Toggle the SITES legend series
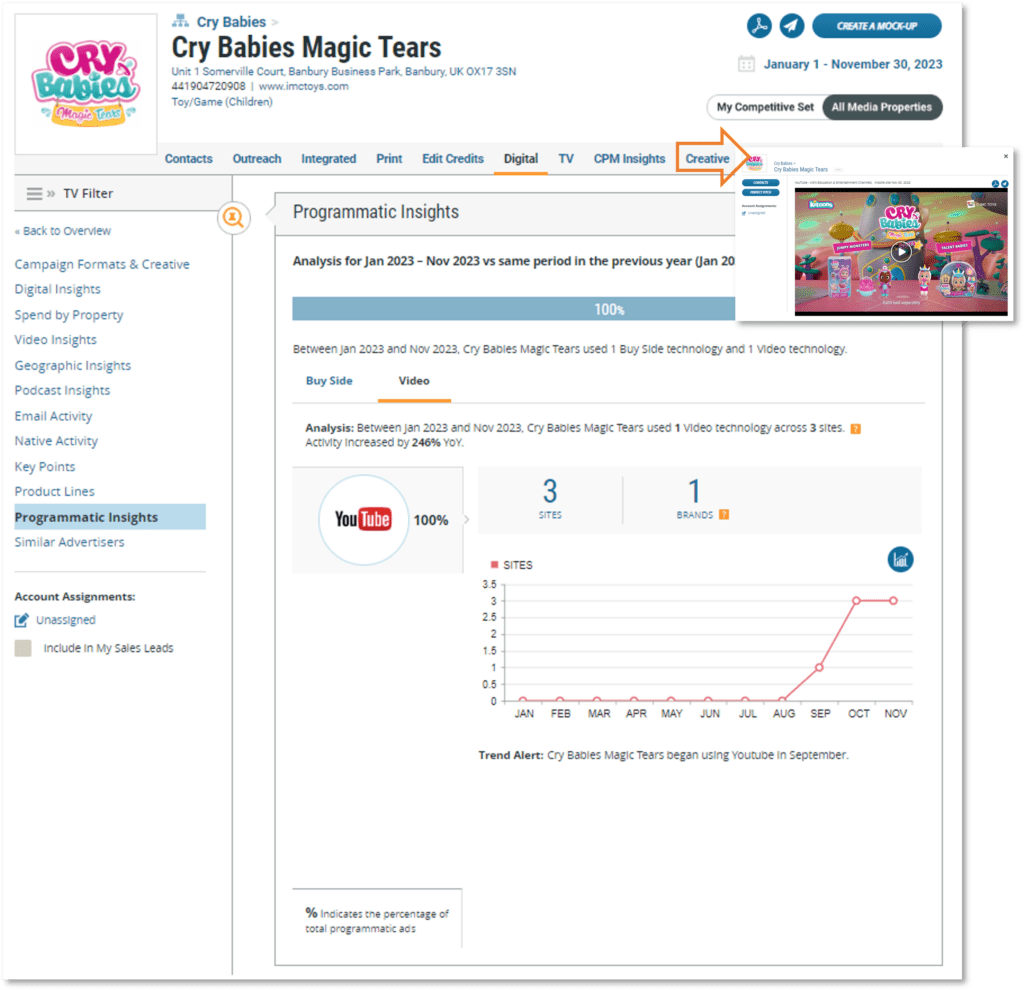The width and height of the screenshot is (1024, 990). coord(512,565)
